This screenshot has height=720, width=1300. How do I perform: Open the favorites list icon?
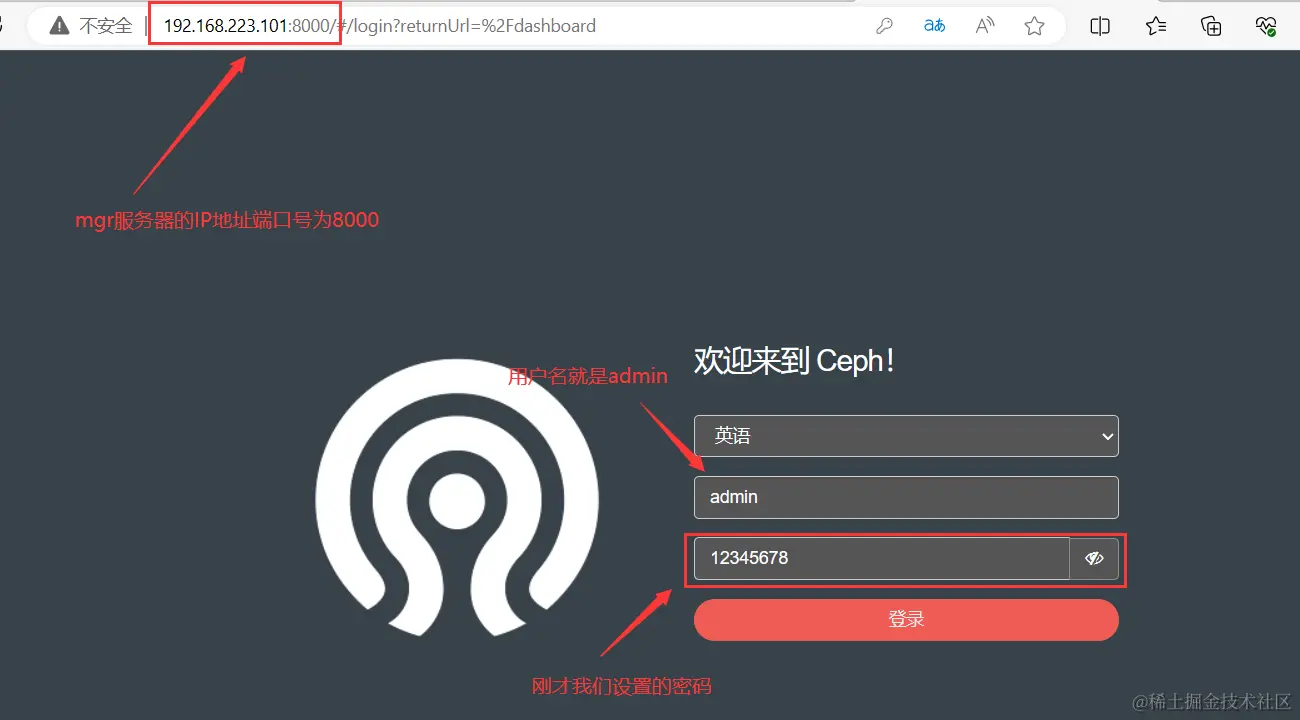(x=1156, y=26)
